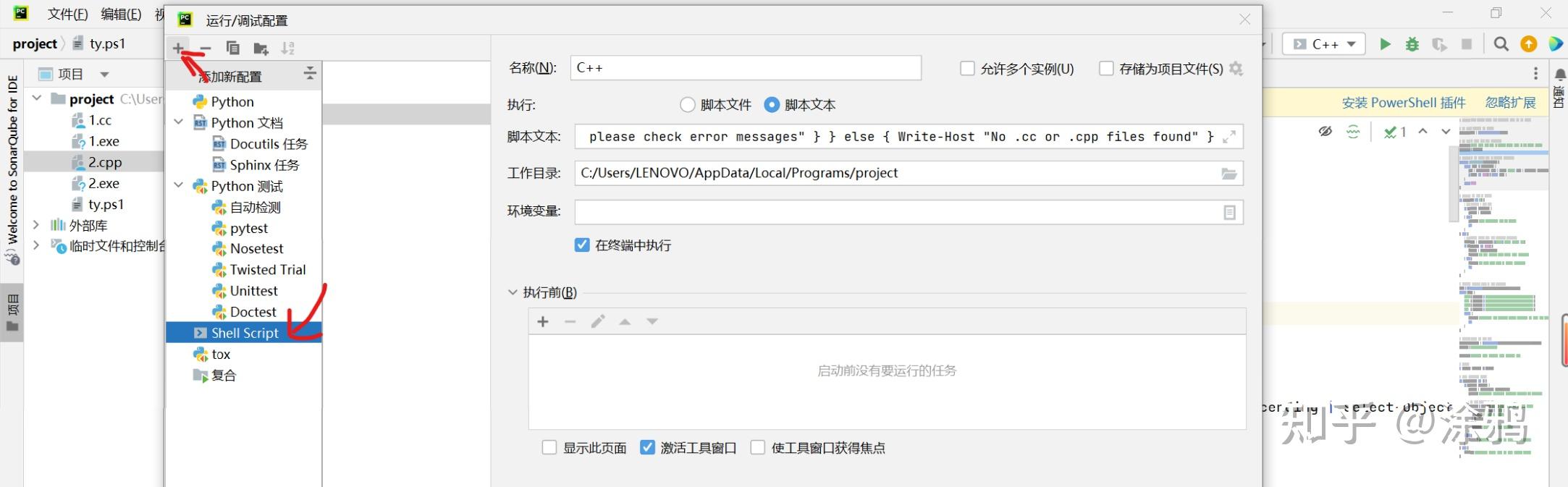Image resolution: width=1568 pixels, height=487 pixels.
Task: Add a before-launch task with the plus icon
Action: 543,321
